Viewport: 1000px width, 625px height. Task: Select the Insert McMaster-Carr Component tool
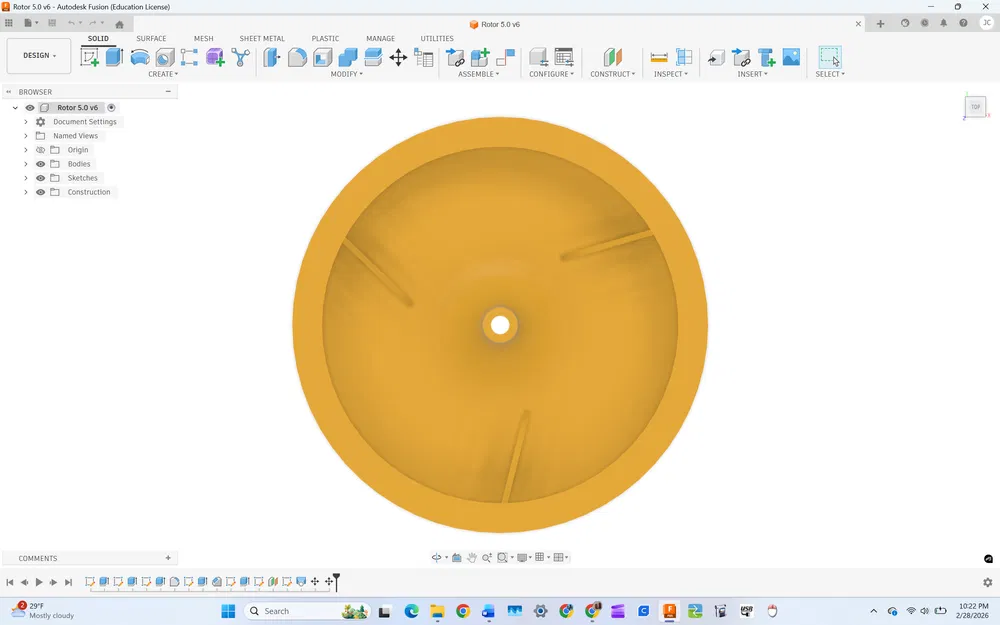coord(767,57)
